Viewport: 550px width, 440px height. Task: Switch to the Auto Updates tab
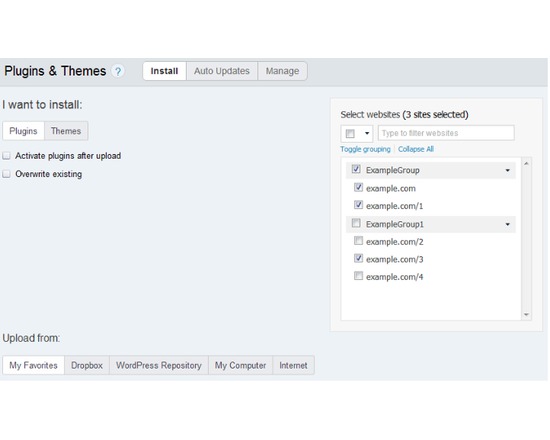click(x=222, y=71)
